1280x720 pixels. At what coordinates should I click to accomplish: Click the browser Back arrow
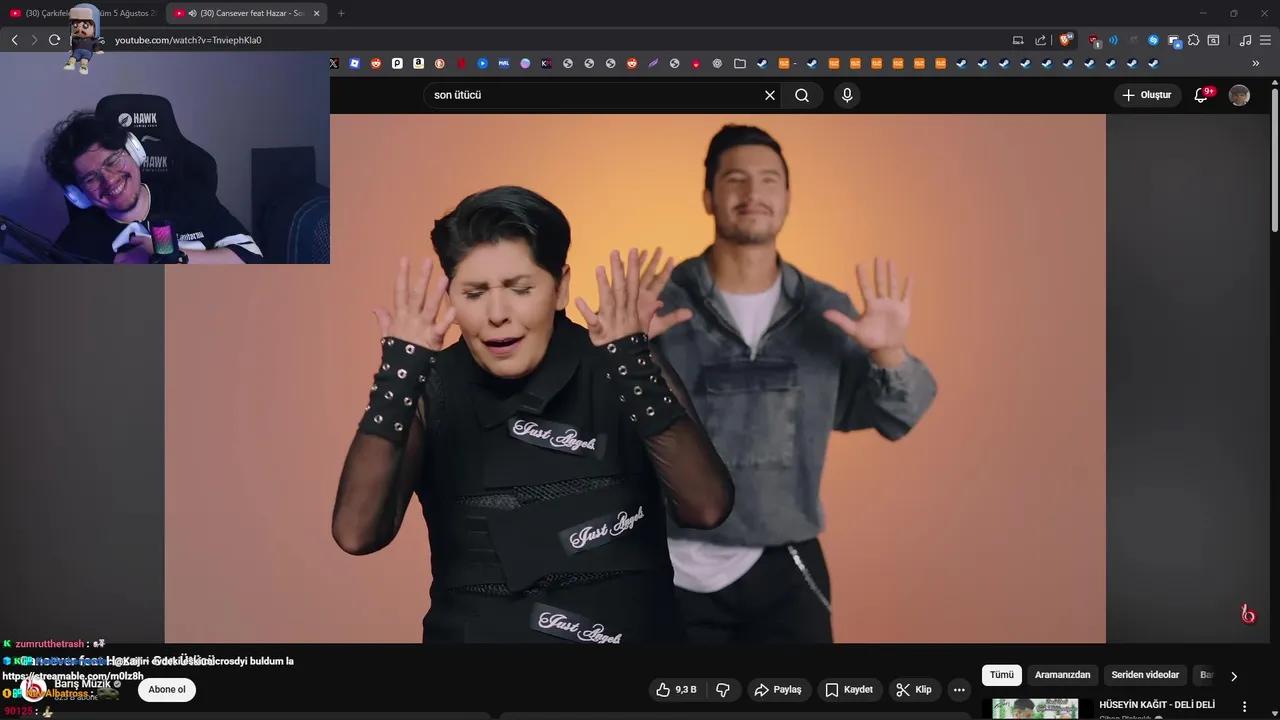[14, 40]
